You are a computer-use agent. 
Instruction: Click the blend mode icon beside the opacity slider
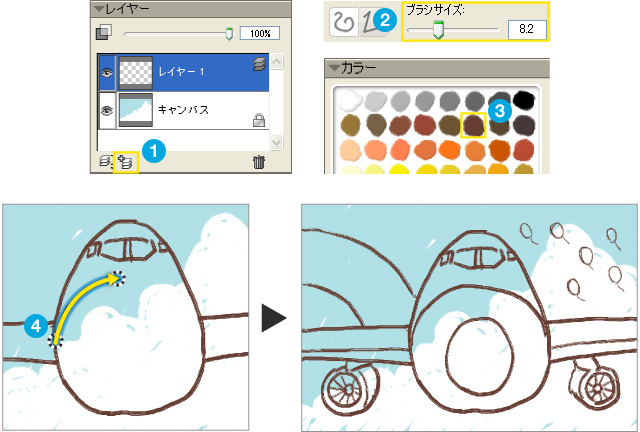pyautogui.click(x=104, y=32)
